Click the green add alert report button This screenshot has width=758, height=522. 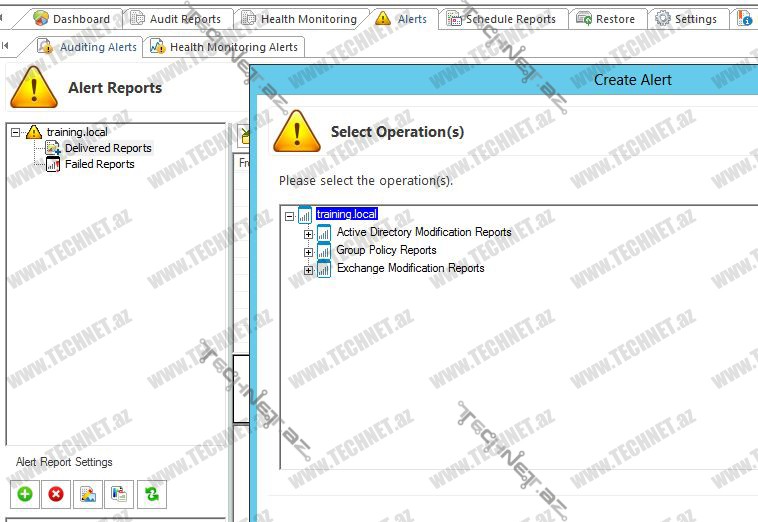[x=25, y=493]
